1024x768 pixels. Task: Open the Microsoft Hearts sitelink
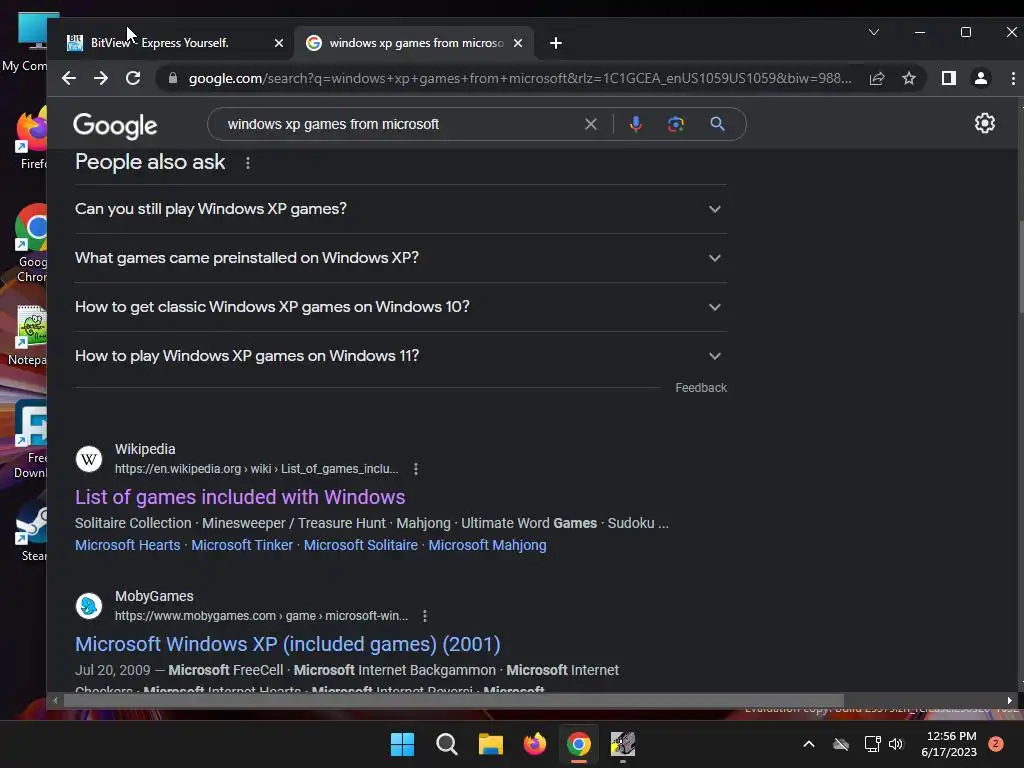(127, 545)
